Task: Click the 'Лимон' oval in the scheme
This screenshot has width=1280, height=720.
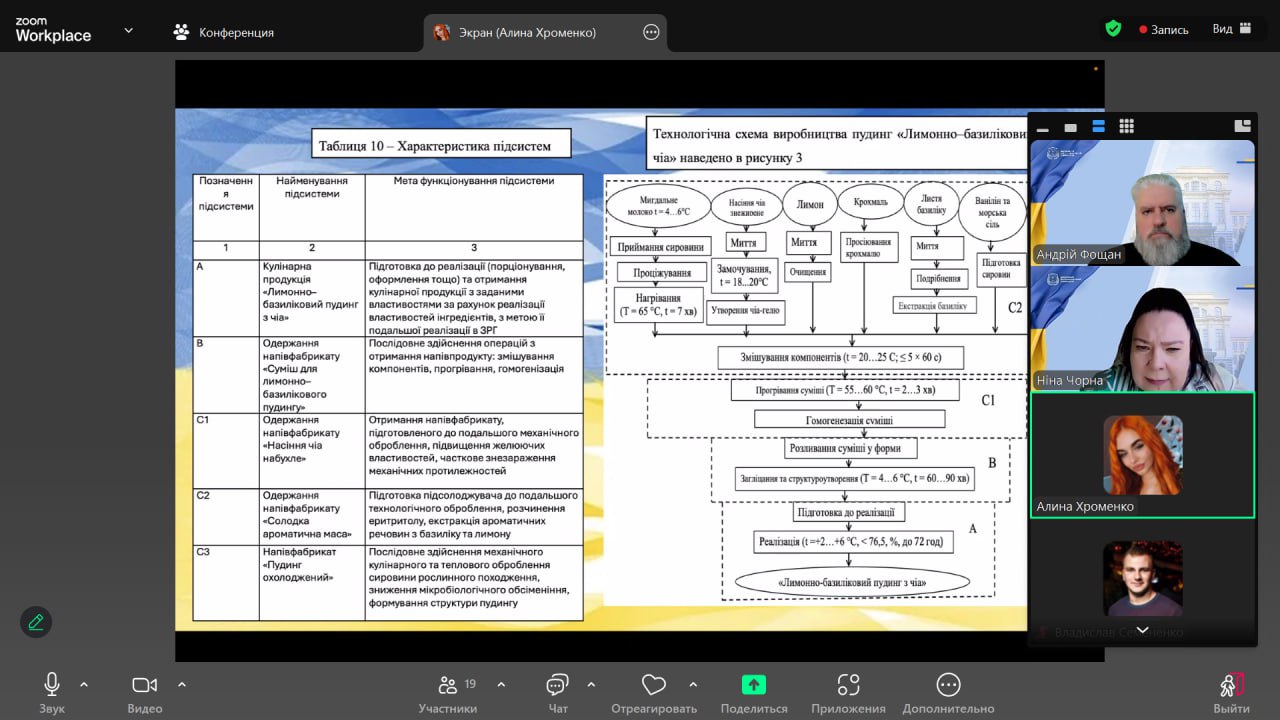Action: (810, 205)
